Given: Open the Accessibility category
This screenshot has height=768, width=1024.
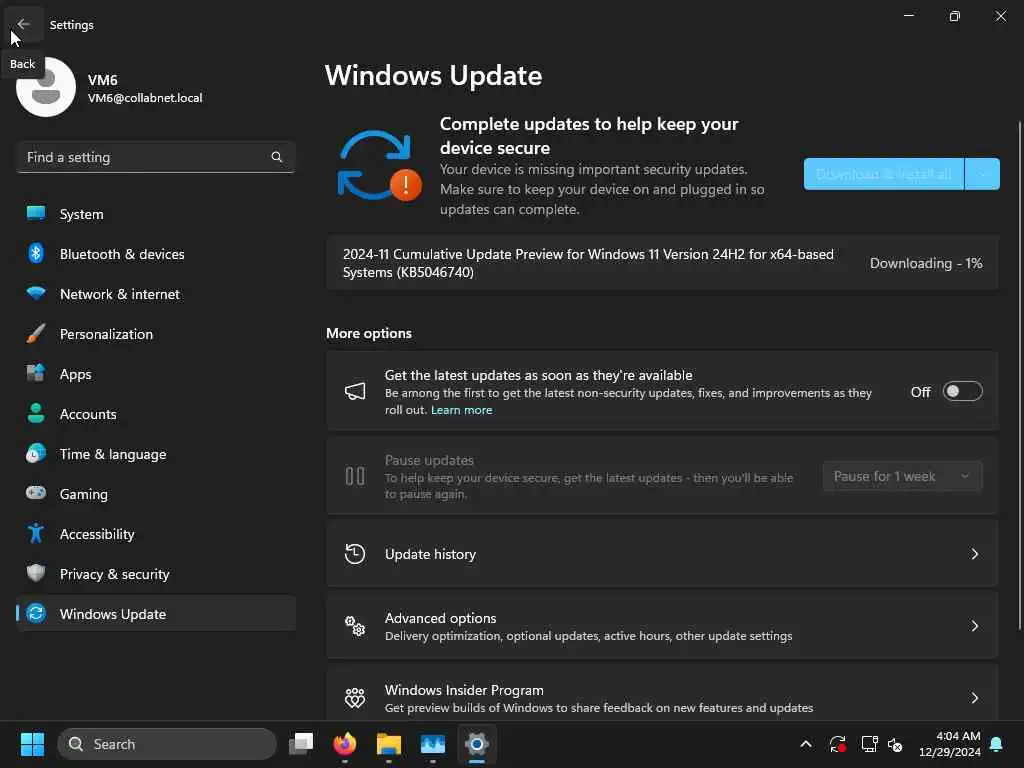Looking at the screenshot, I should [x=155, y=534].
